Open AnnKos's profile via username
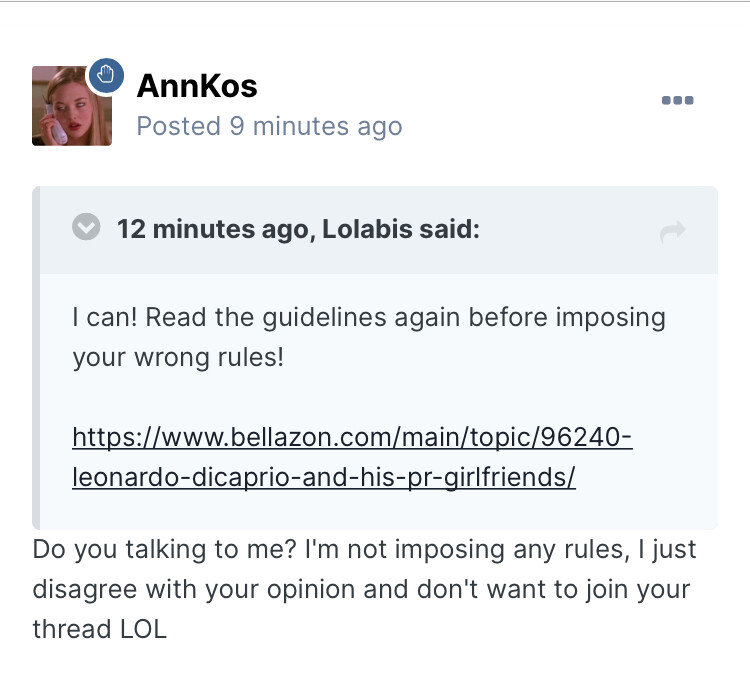Screen dimensions: 750x698 pyautogui.click(x=197, y=86)
